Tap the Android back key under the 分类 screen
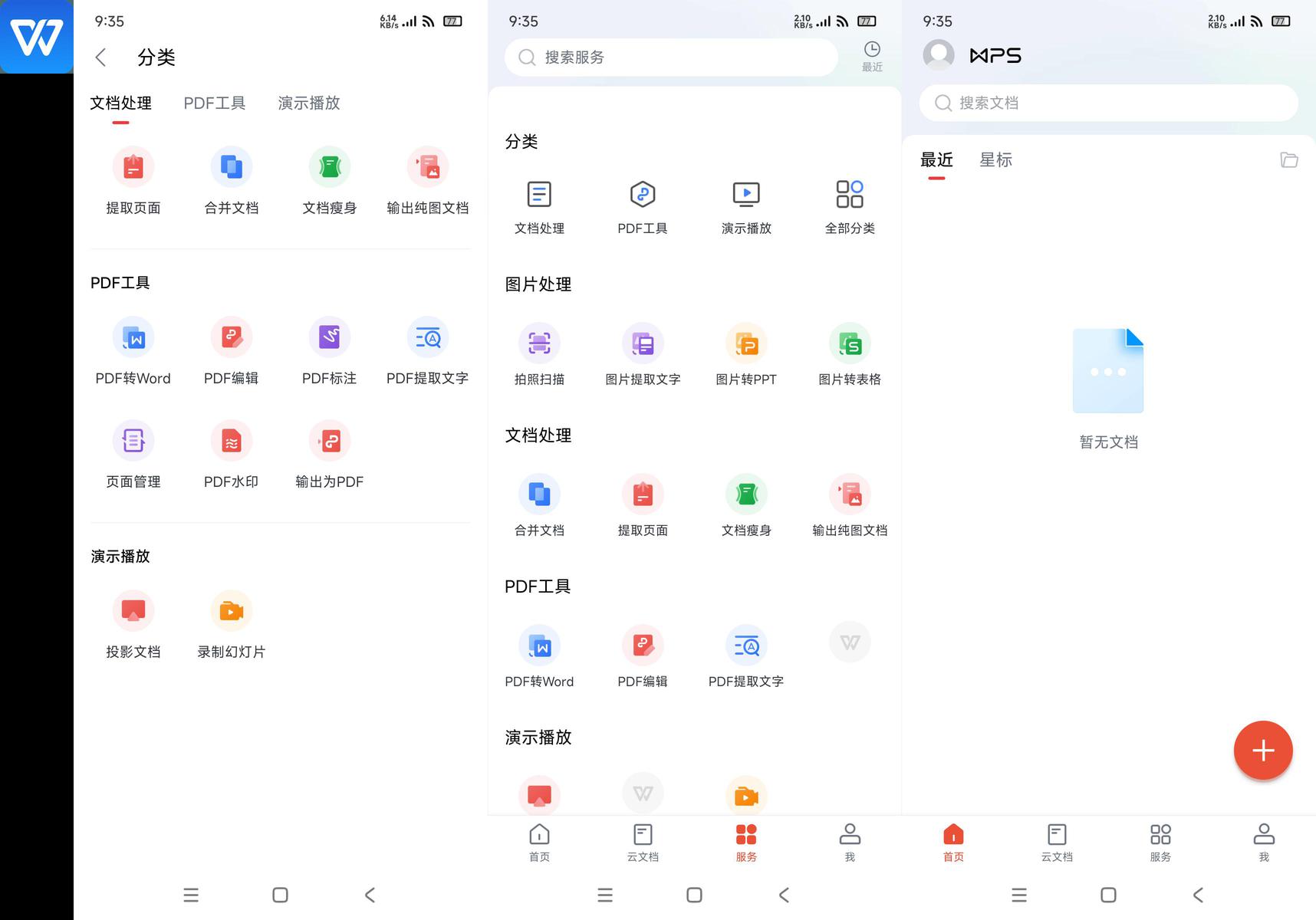 click(370, 895)
